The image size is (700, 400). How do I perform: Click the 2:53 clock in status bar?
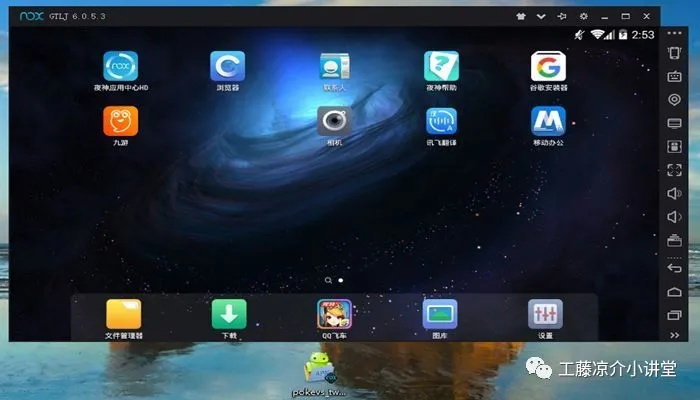[x=643, y=35]
